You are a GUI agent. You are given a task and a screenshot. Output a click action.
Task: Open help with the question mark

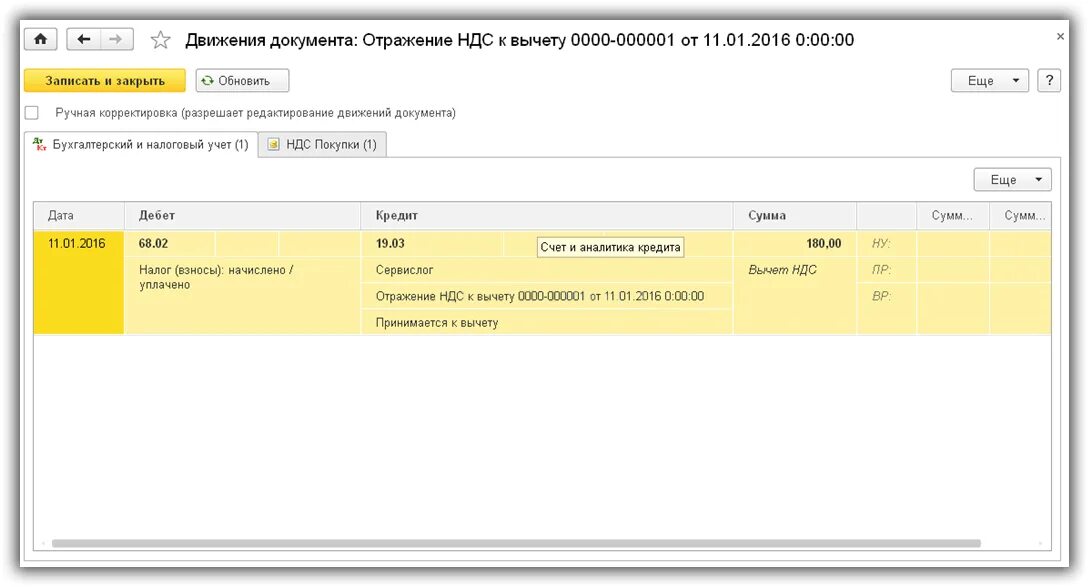pos(1049,81)
